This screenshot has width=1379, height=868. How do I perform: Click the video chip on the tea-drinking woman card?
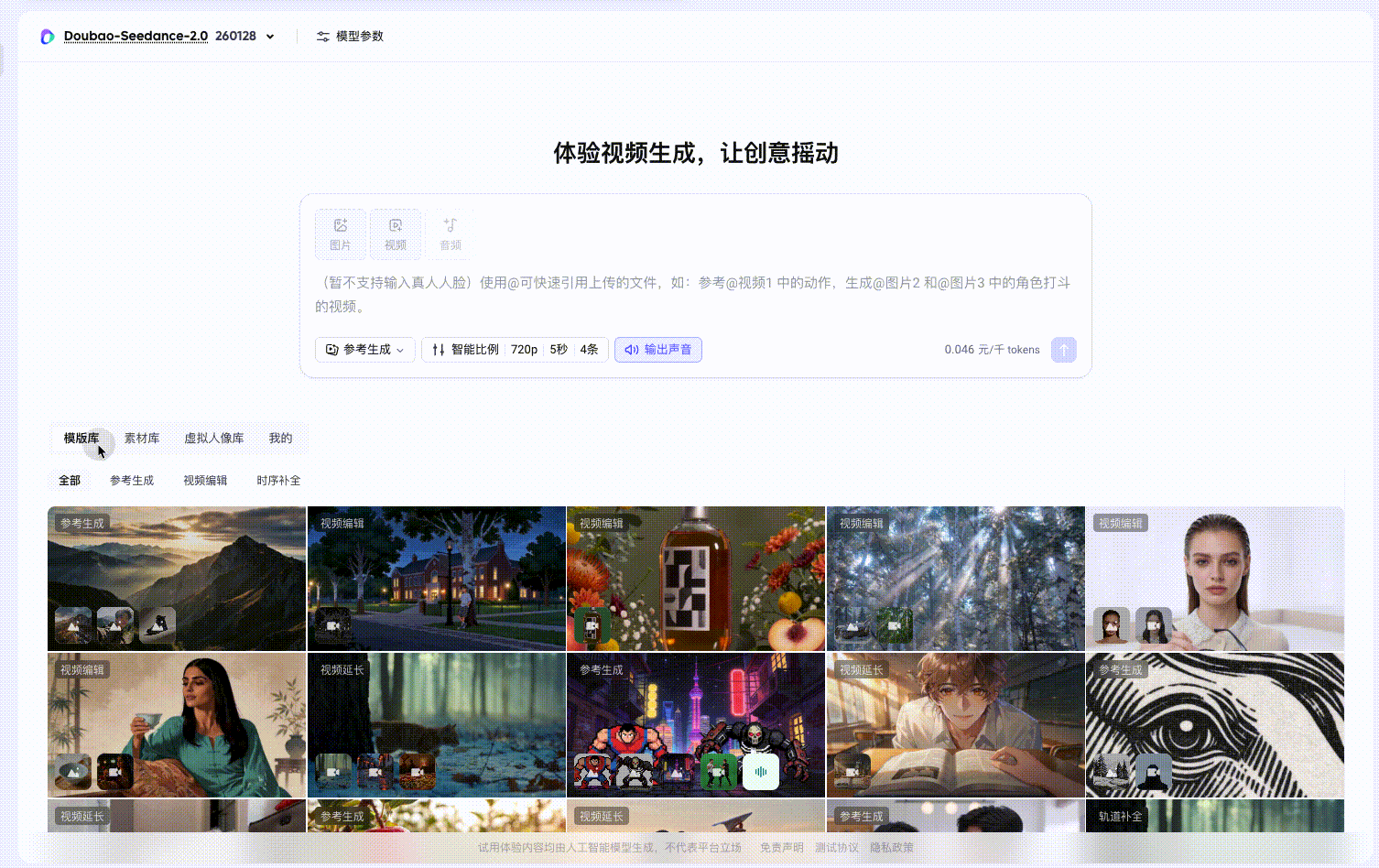pyautogui.click(x=115, y=772)
